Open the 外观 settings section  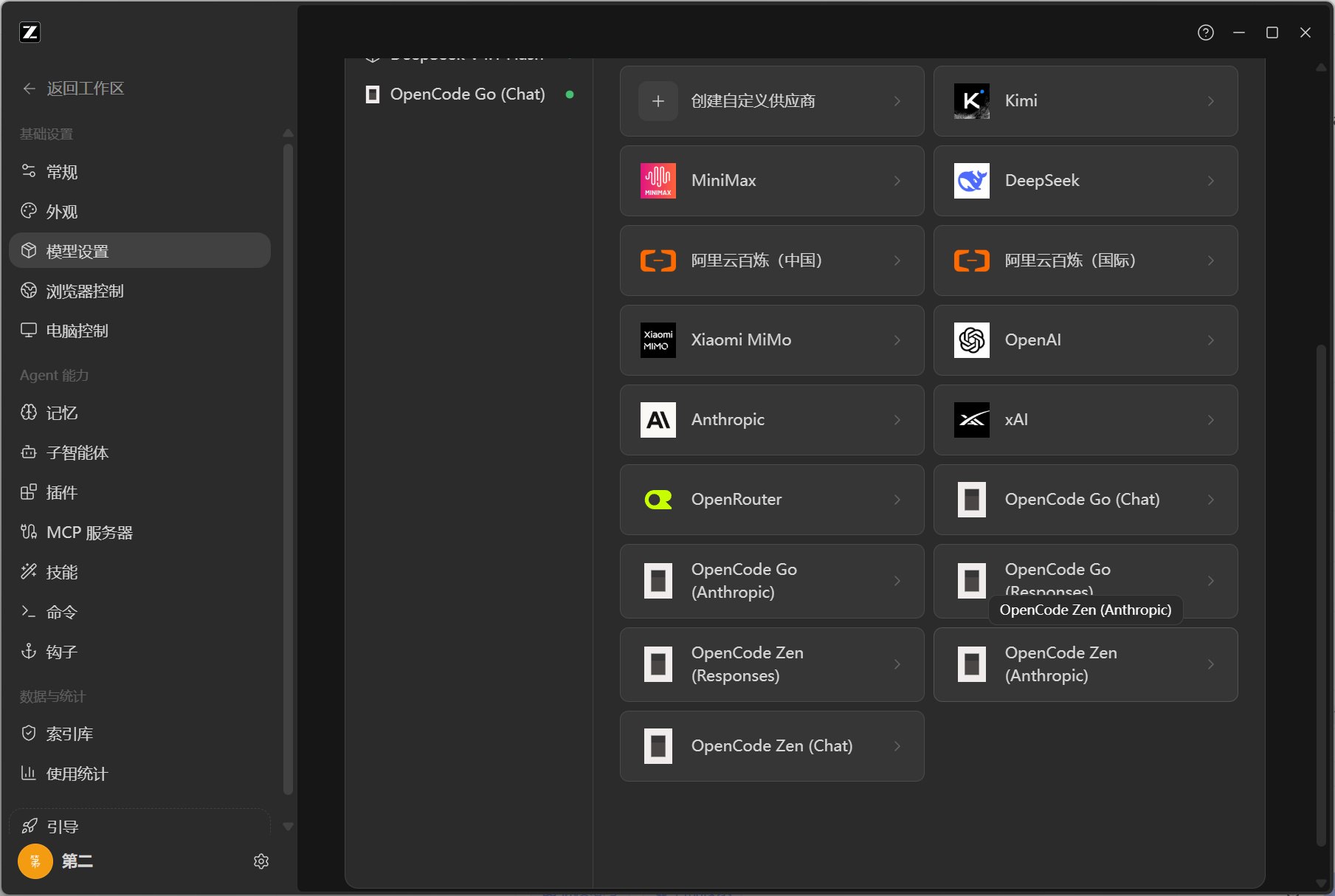139,212
